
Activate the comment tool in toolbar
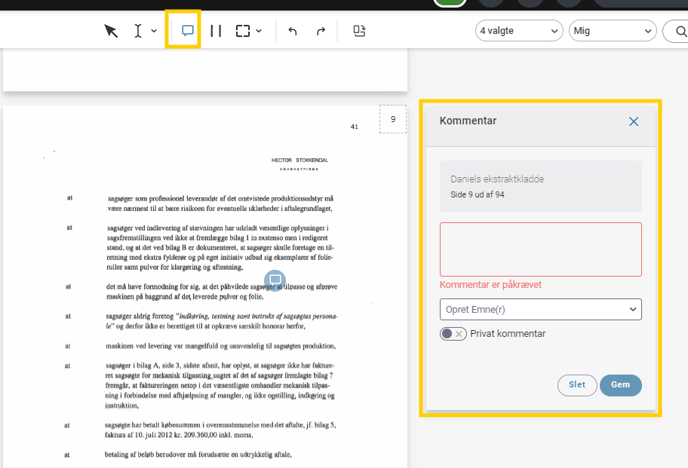coord(187,30)
